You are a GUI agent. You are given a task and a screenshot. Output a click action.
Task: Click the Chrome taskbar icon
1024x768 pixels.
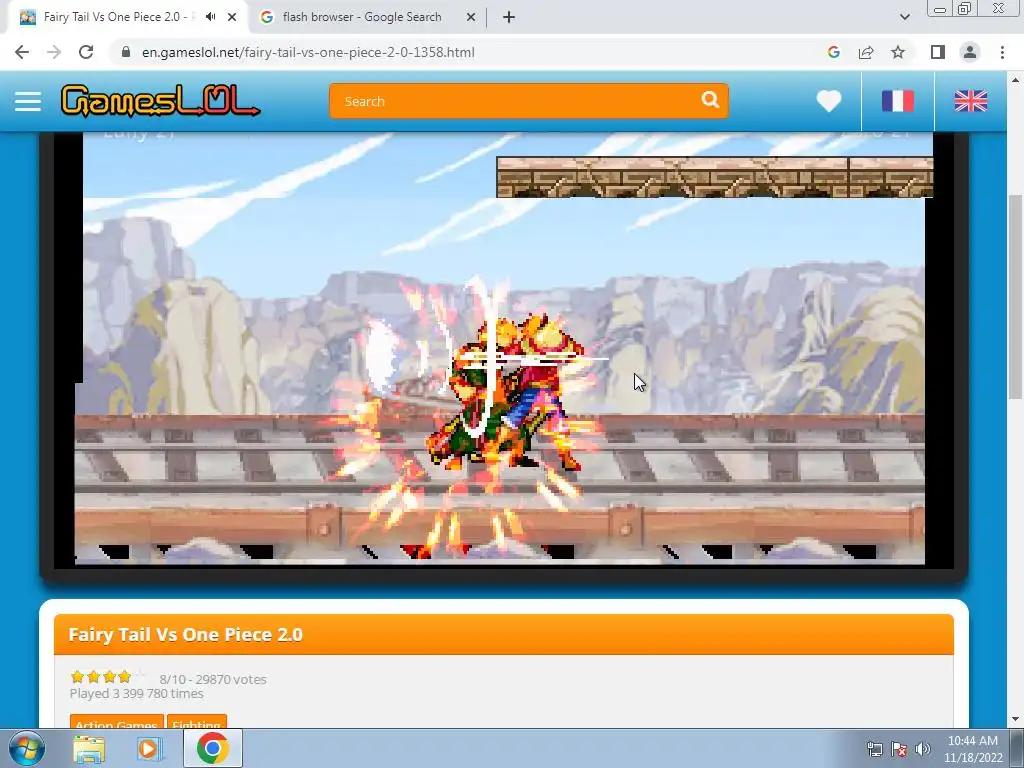coord(213,748)
